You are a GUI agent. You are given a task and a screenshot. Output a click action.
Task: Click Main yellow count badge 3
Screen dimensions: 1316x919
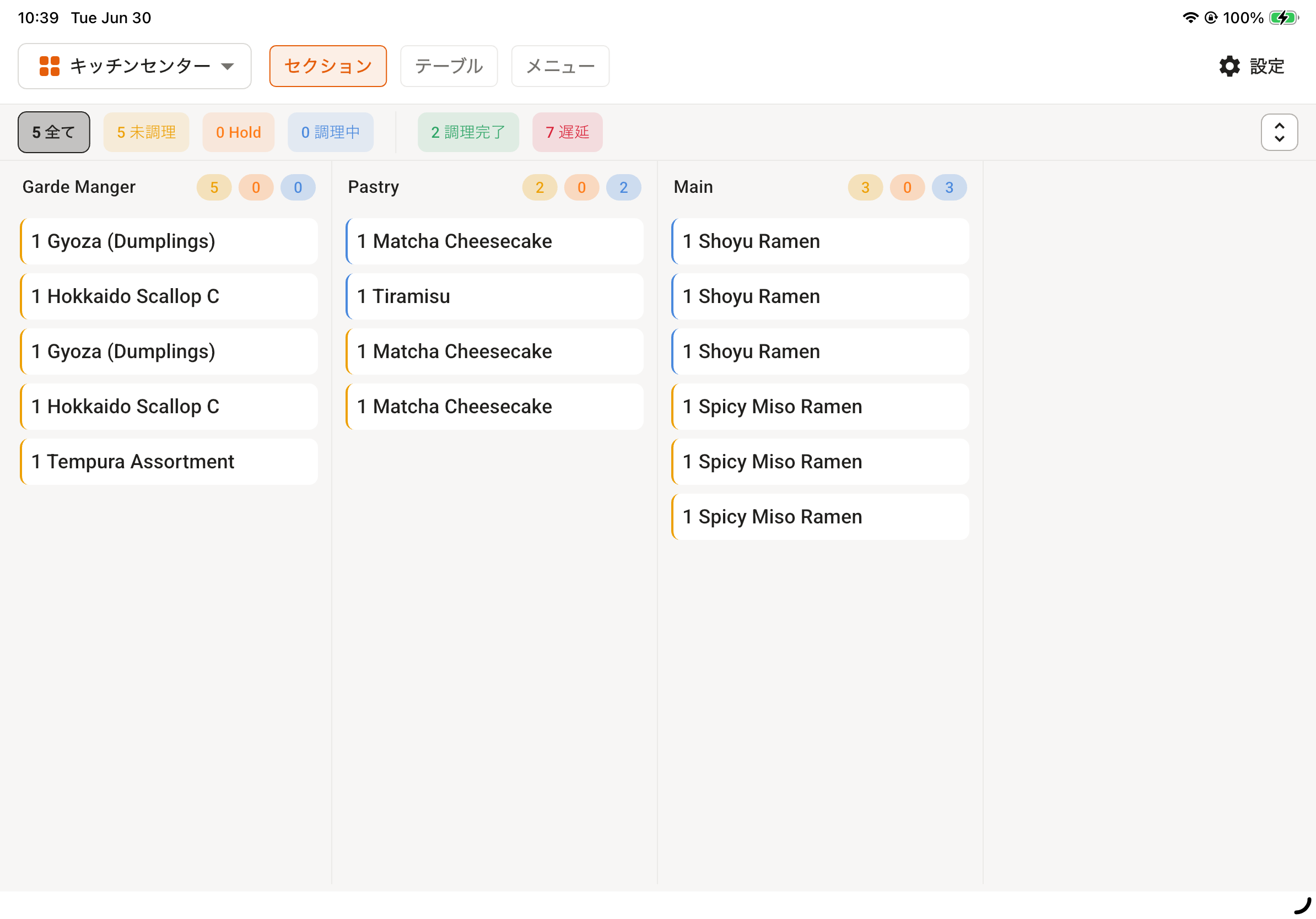click(x=866, y=187)
